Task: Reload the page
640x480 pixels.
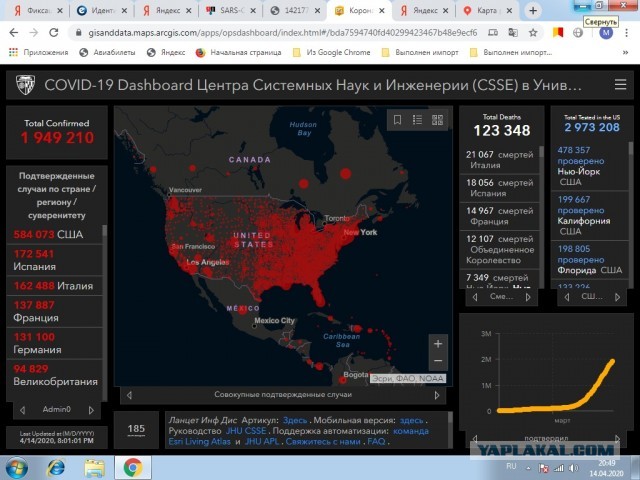Action: click(x=53, y=33)
